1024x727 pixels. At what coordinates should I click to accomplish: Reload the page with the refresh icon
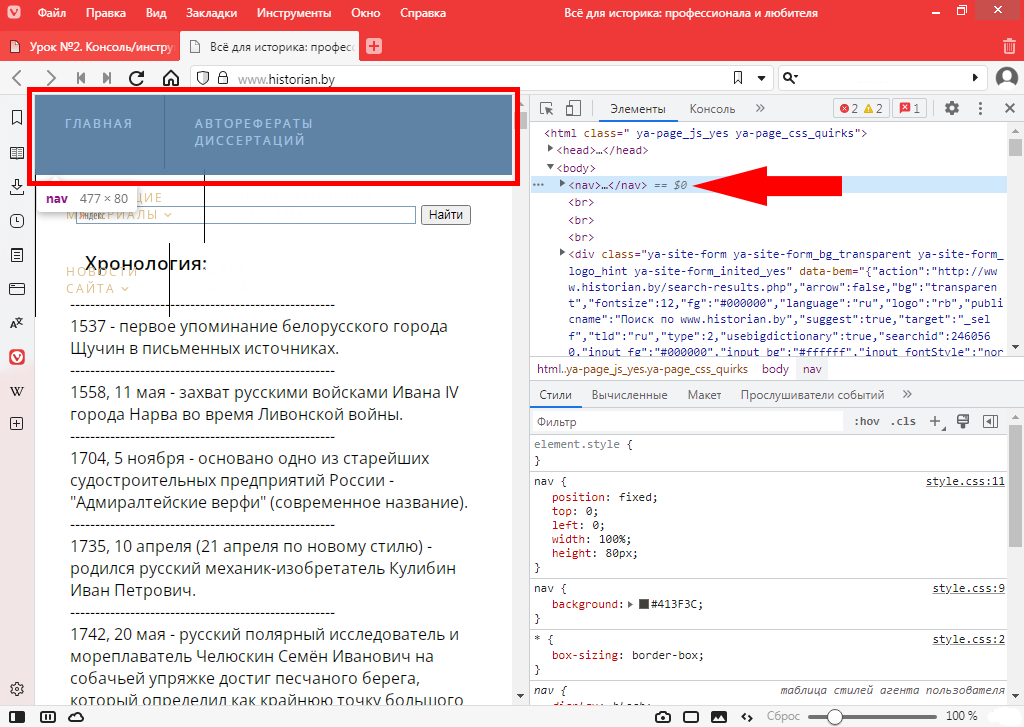137,78
